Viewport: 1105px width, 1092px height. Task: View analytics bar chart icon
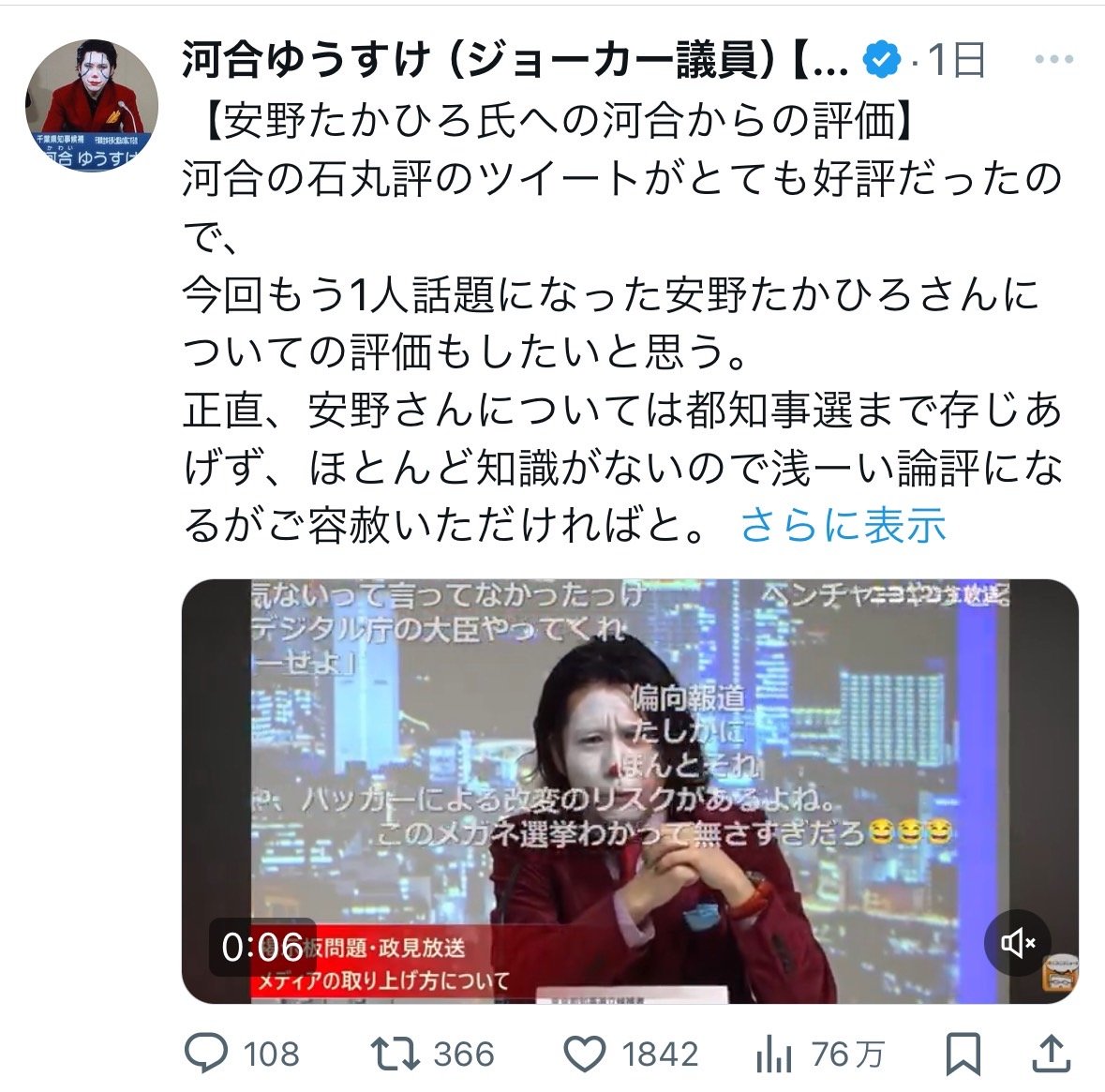774,1054
